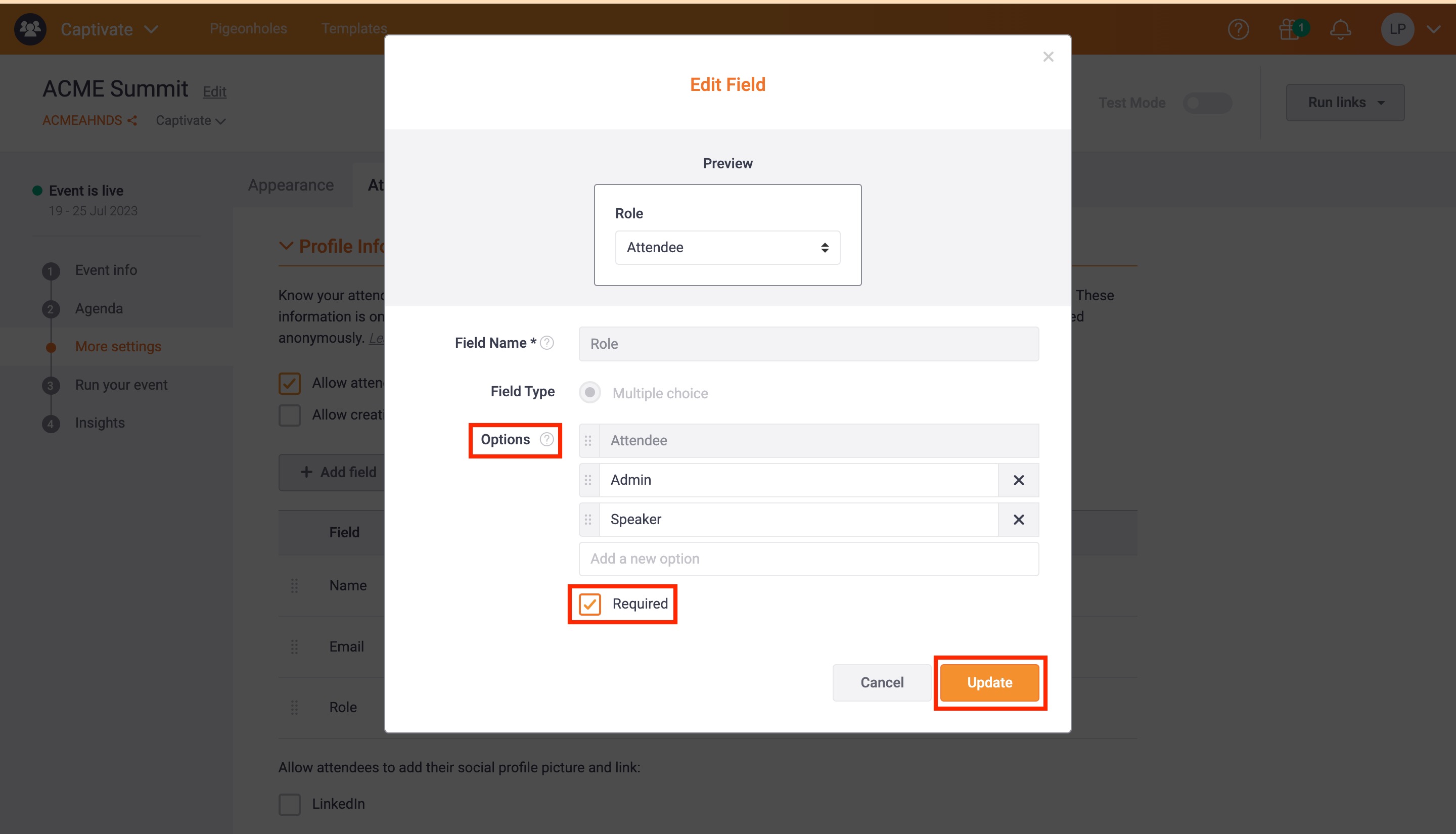Screen dimensions: 1456x834
Task: Grab the drag handle beside the Speaker option
Action: click(588, 520)
